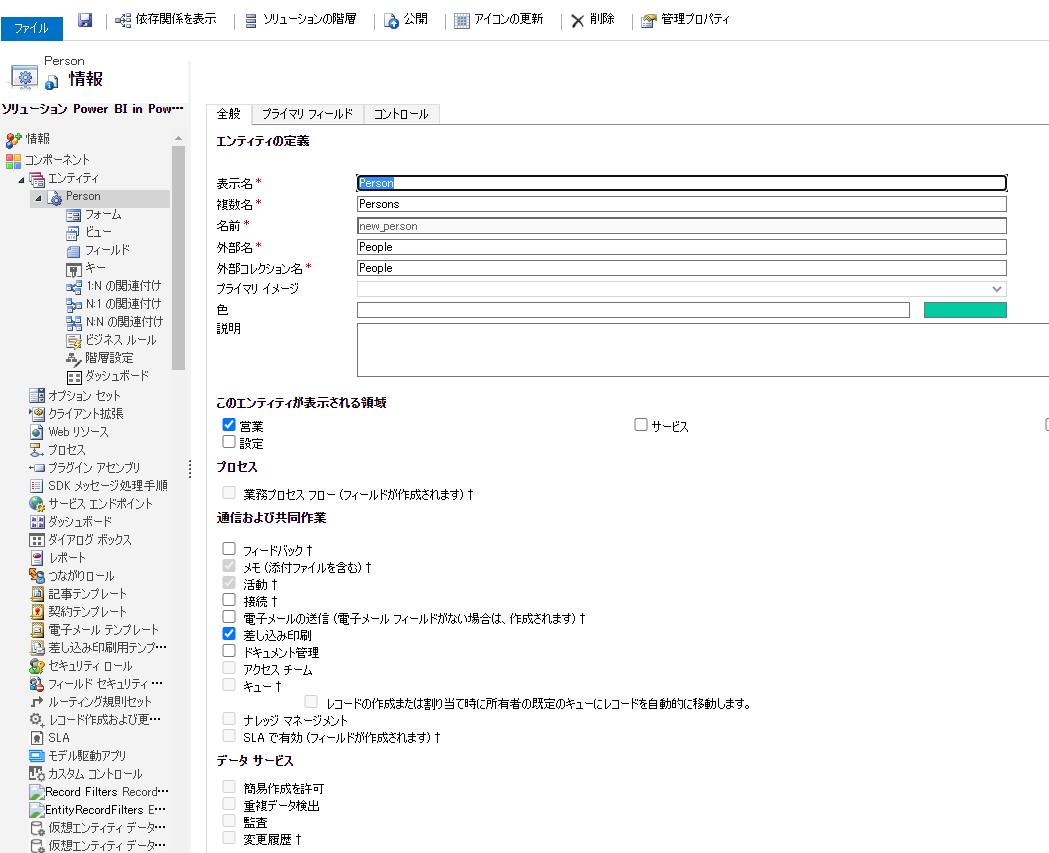Switch to プライマリ フィールド tab
1049x853 pixels.
point(307,114)
